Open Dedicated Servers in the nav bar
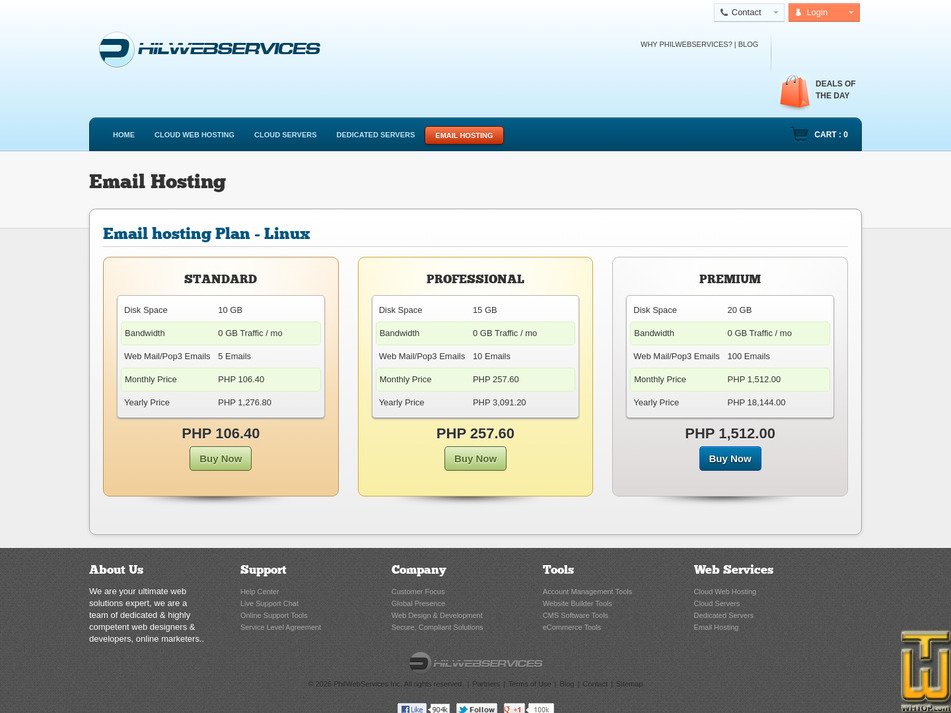Viewport: 951px width, 713px height. pyautogui.click(x=375, y=135)
